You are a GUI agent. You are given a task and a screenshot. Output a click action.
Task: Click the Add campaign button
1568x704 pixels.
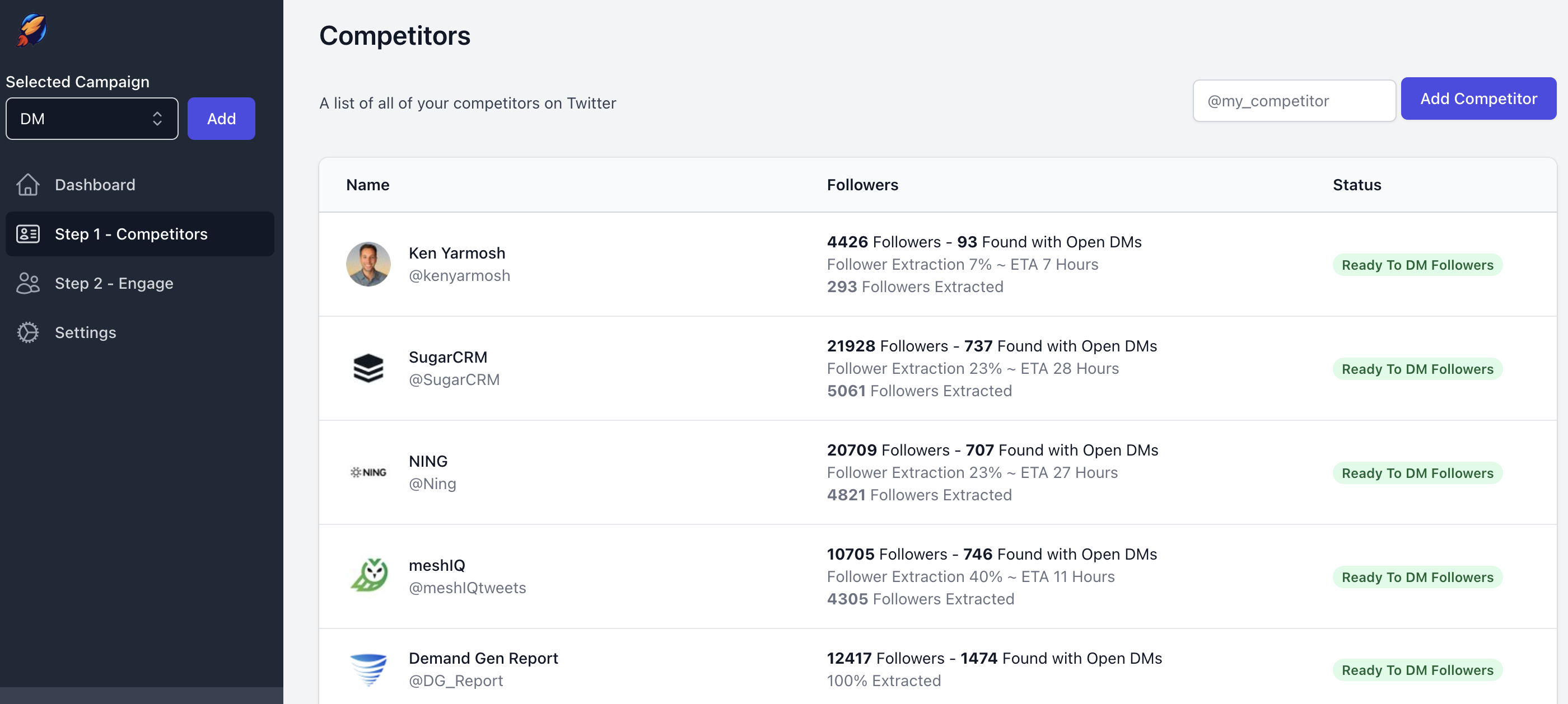[221, 119]
